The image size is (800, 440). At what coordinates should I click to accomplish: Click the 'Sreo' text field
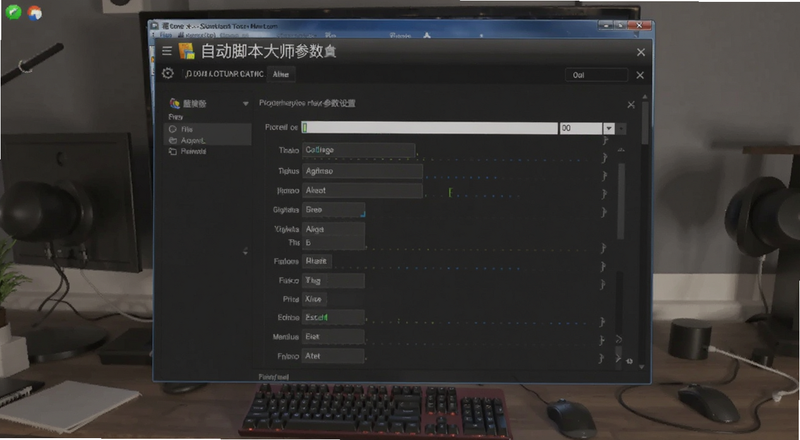tap(333, 210)
